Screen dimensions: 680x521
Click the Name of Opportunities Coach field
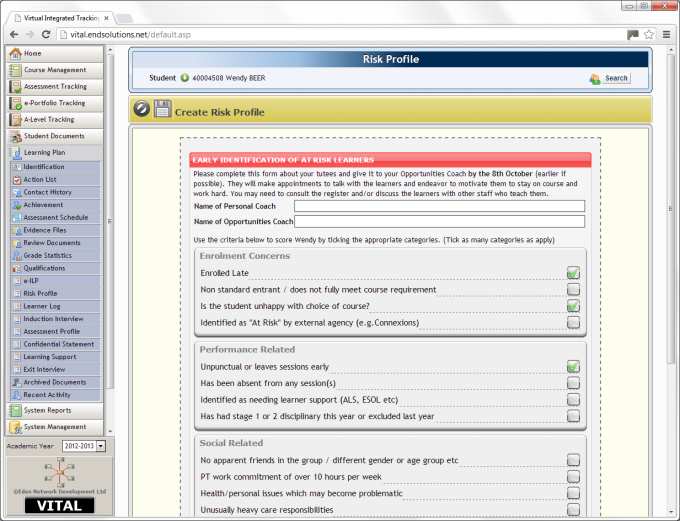tap(439, 222)
